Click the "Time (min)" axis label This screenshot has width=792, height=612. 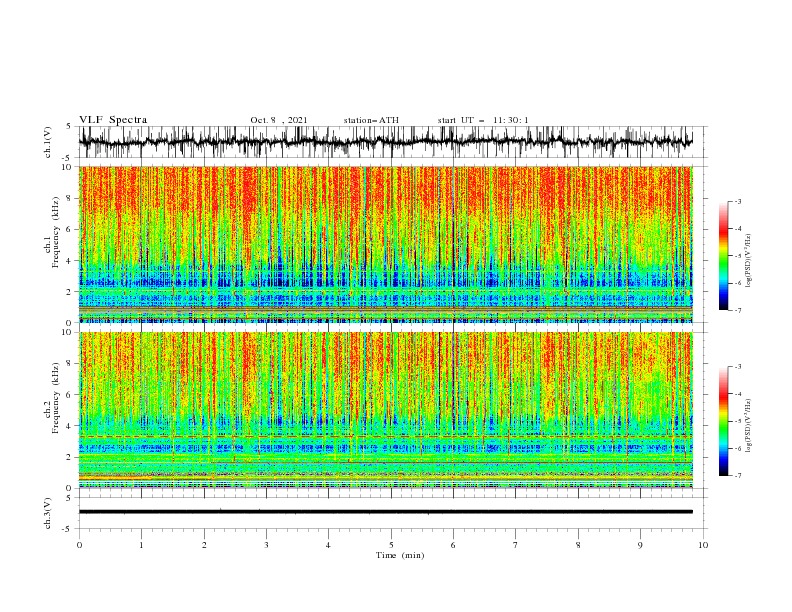[400, 555]
